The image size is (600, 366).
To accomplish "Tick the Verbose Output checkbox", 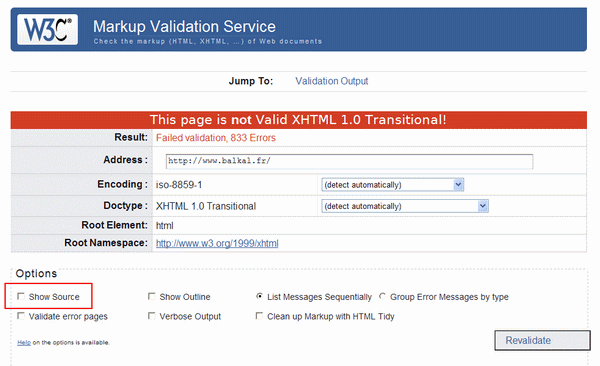I will (x=152, y=316).
